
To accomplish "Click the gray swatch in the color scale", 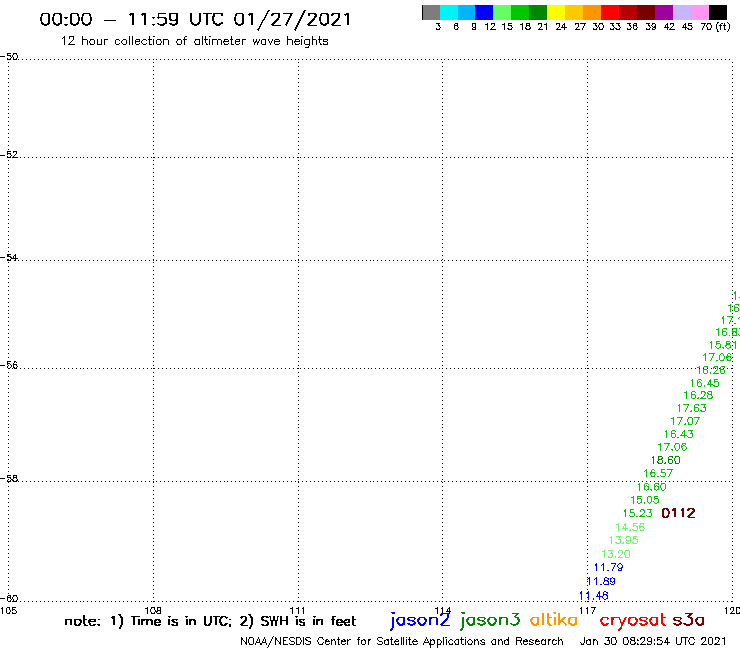I will pyautogui.click(x=431, y=12).
